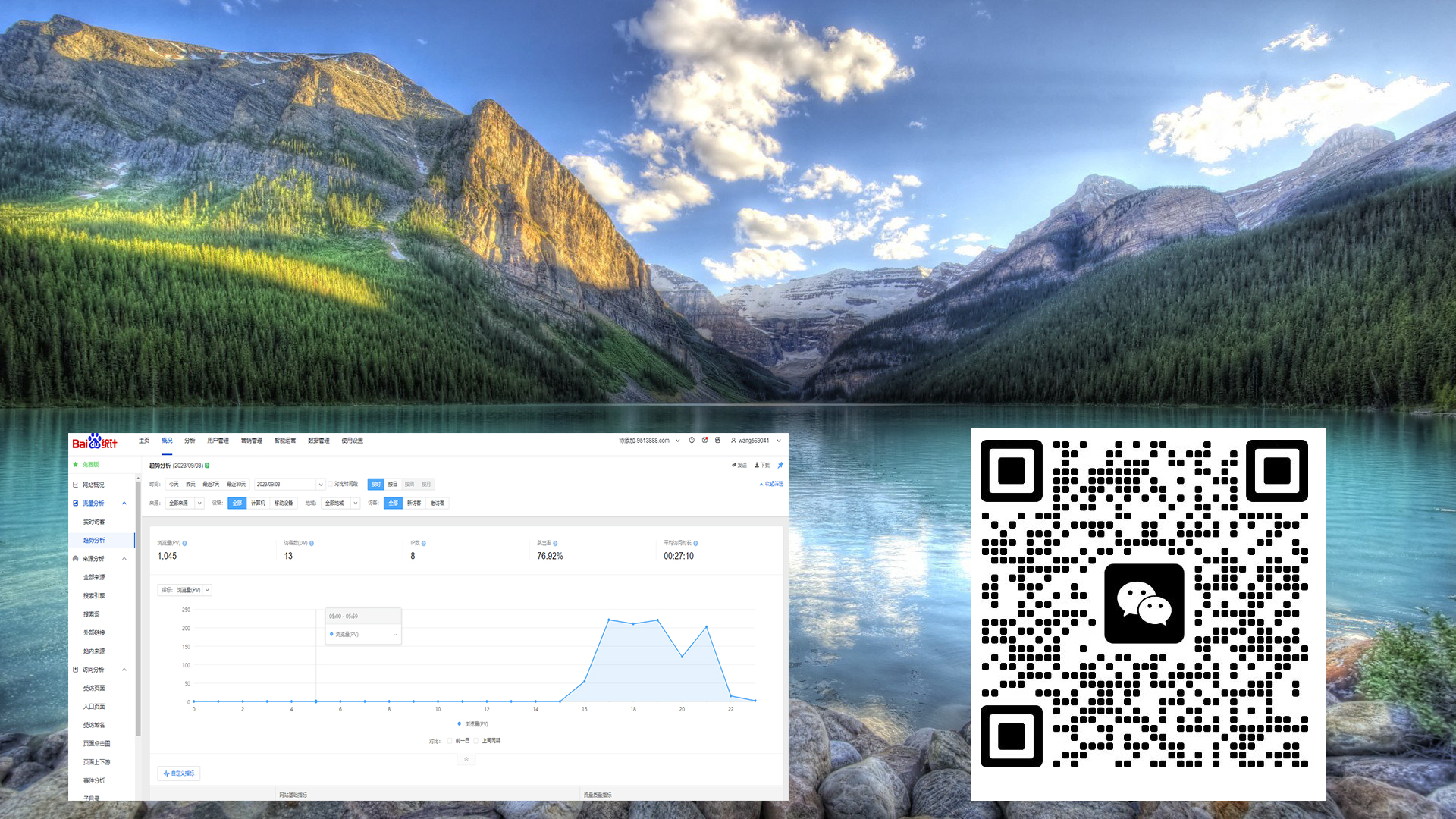Select 最近7天 time range

(x=211, y=484)
